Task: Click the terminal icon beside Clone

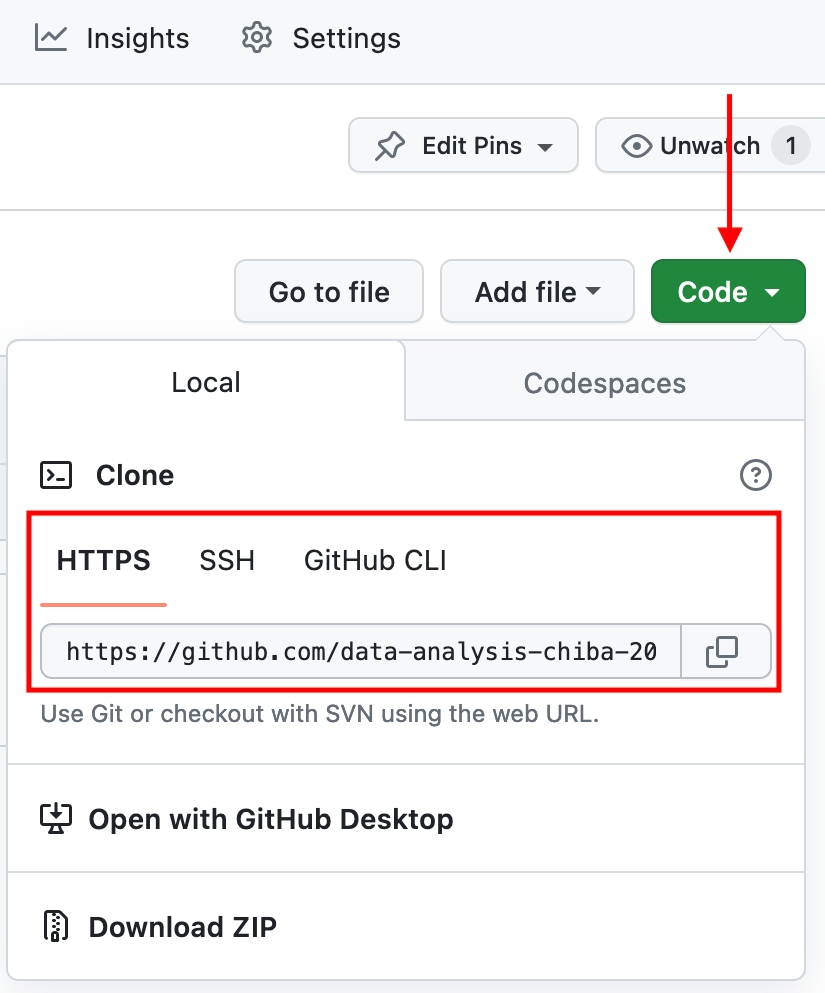Action: [56, 475]
